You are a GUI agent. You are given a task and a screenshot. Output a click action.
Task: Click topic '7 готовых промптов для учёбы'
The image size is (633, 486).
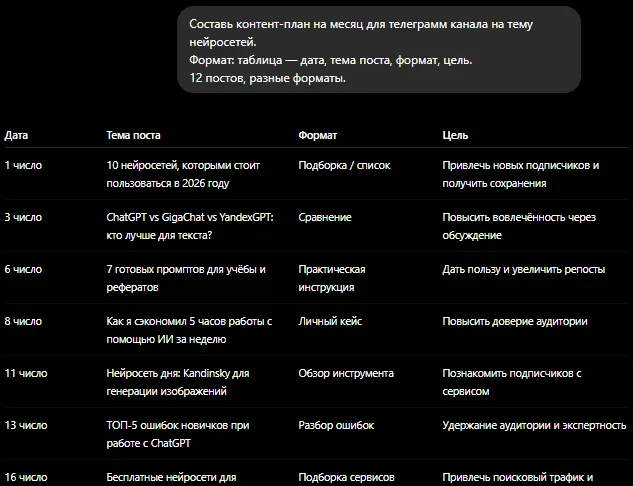186,278
